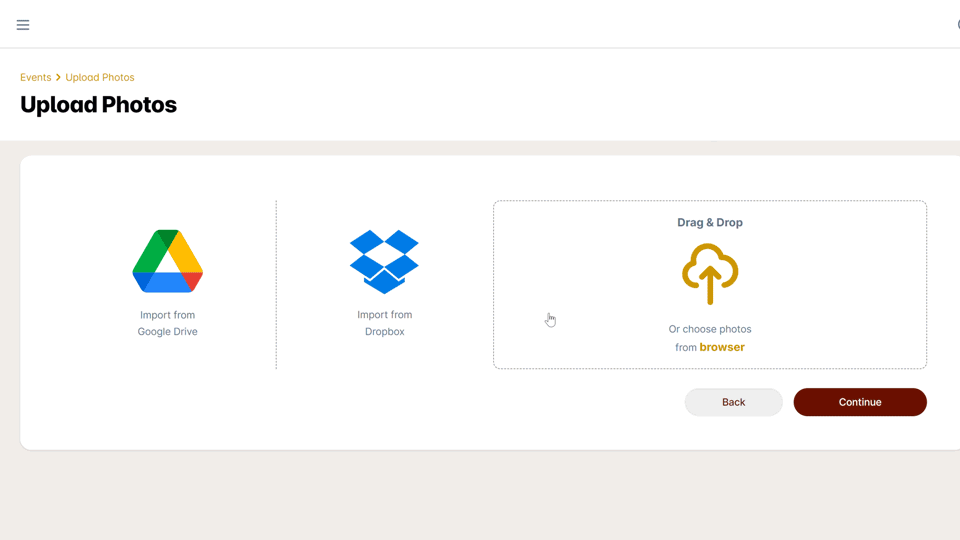
Task: Click the Upload Photos page title
Action: coord(99,105)
